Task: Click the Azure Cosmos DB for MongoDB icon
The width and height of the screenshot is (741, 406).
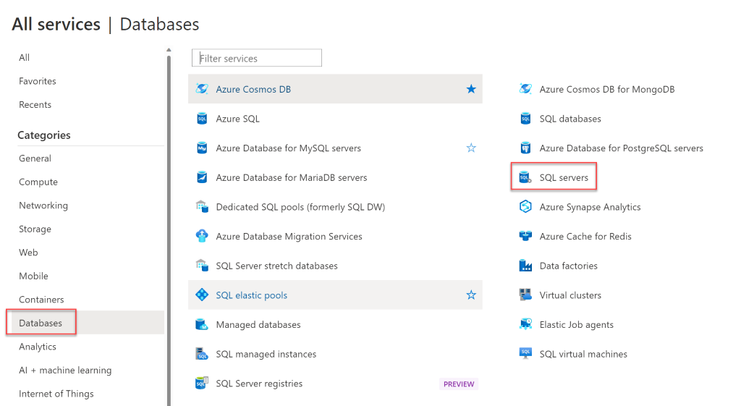Action: (525, 89)
